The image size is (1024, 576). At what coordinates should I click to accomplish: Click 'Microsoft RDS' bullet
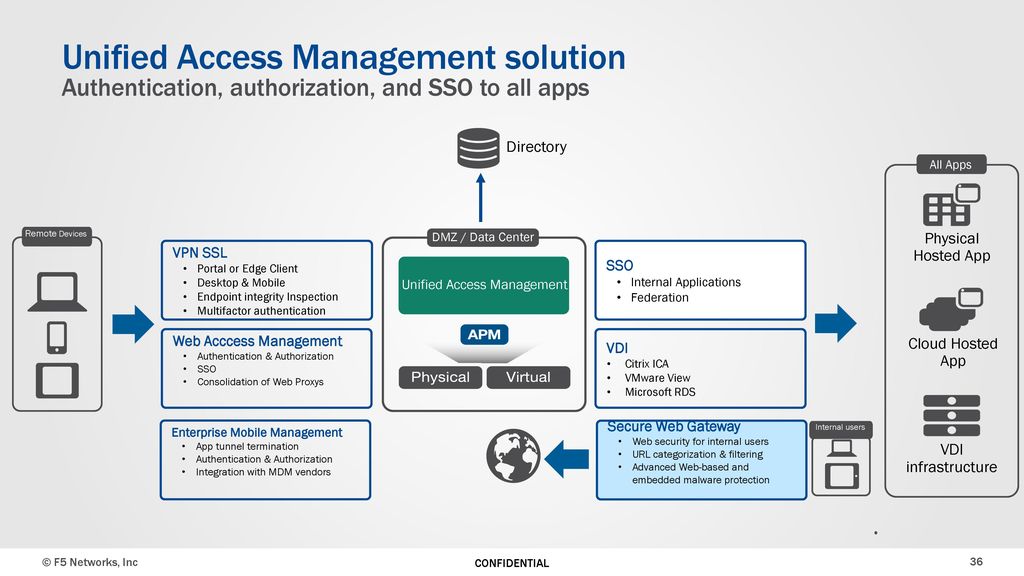coord(660,392)
